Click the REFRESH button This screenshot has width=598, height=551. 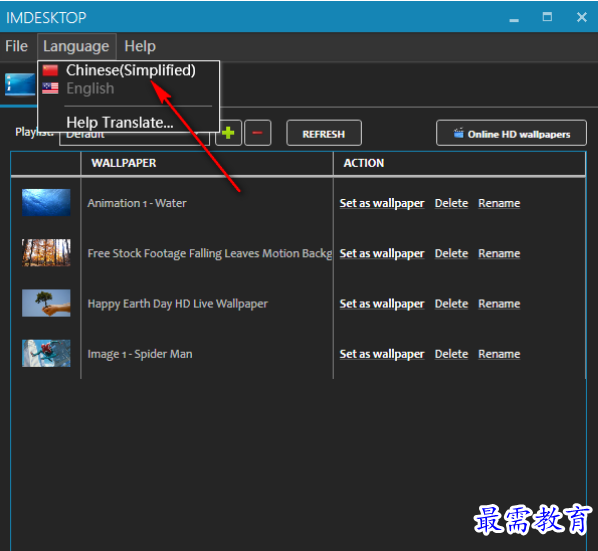324,133
